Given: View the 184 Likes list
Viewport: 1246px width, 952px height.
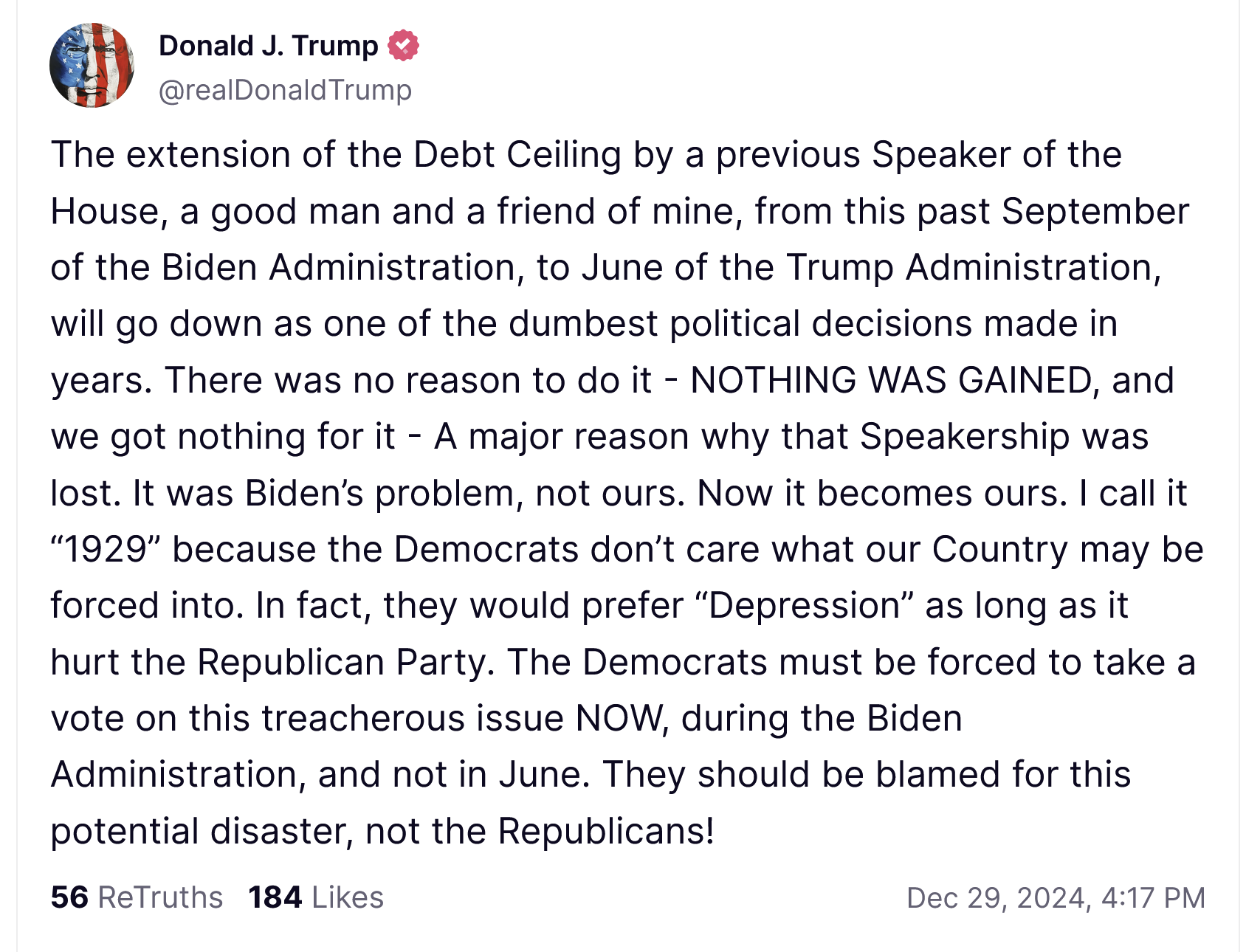Looking at the screenshot, I should pos(316,897).
